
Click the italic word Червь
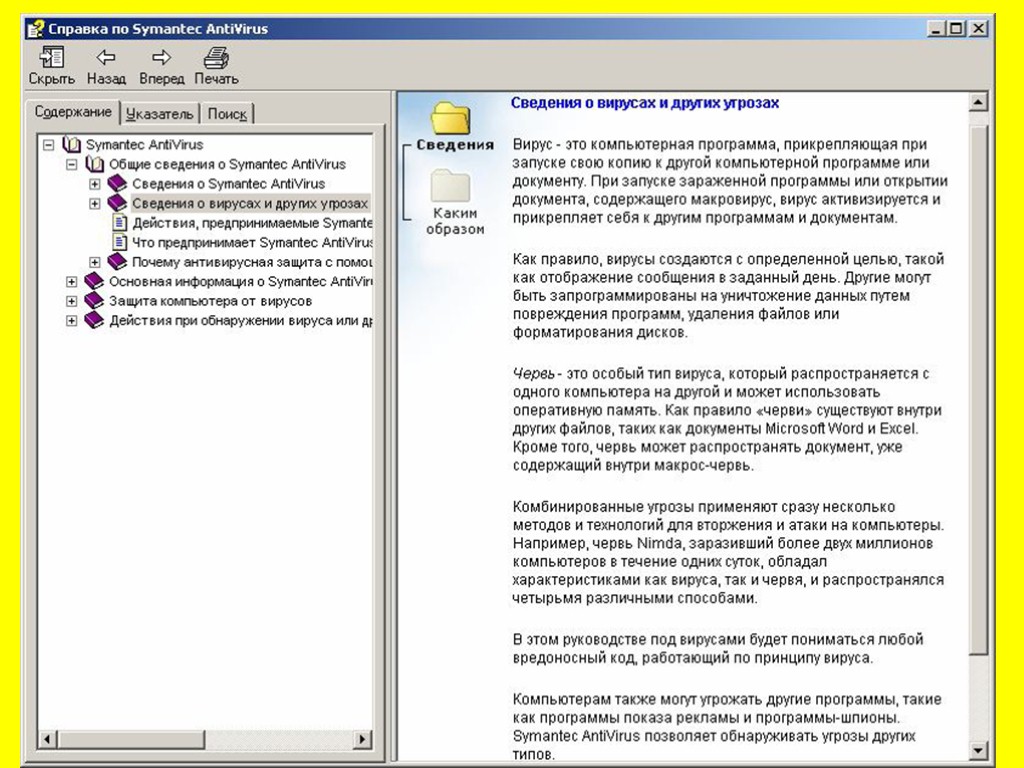click(x=534, y=374)
